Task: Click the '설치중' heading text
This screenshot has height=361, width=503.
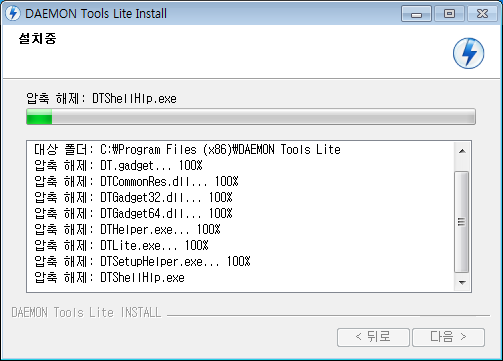Action: pos(37,38)
